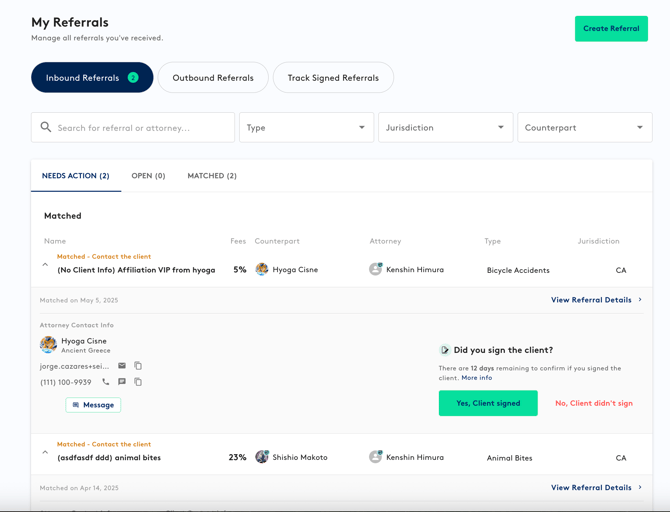Copy the email address with copy icon
The image size is (670, 512).
[138, 366]
